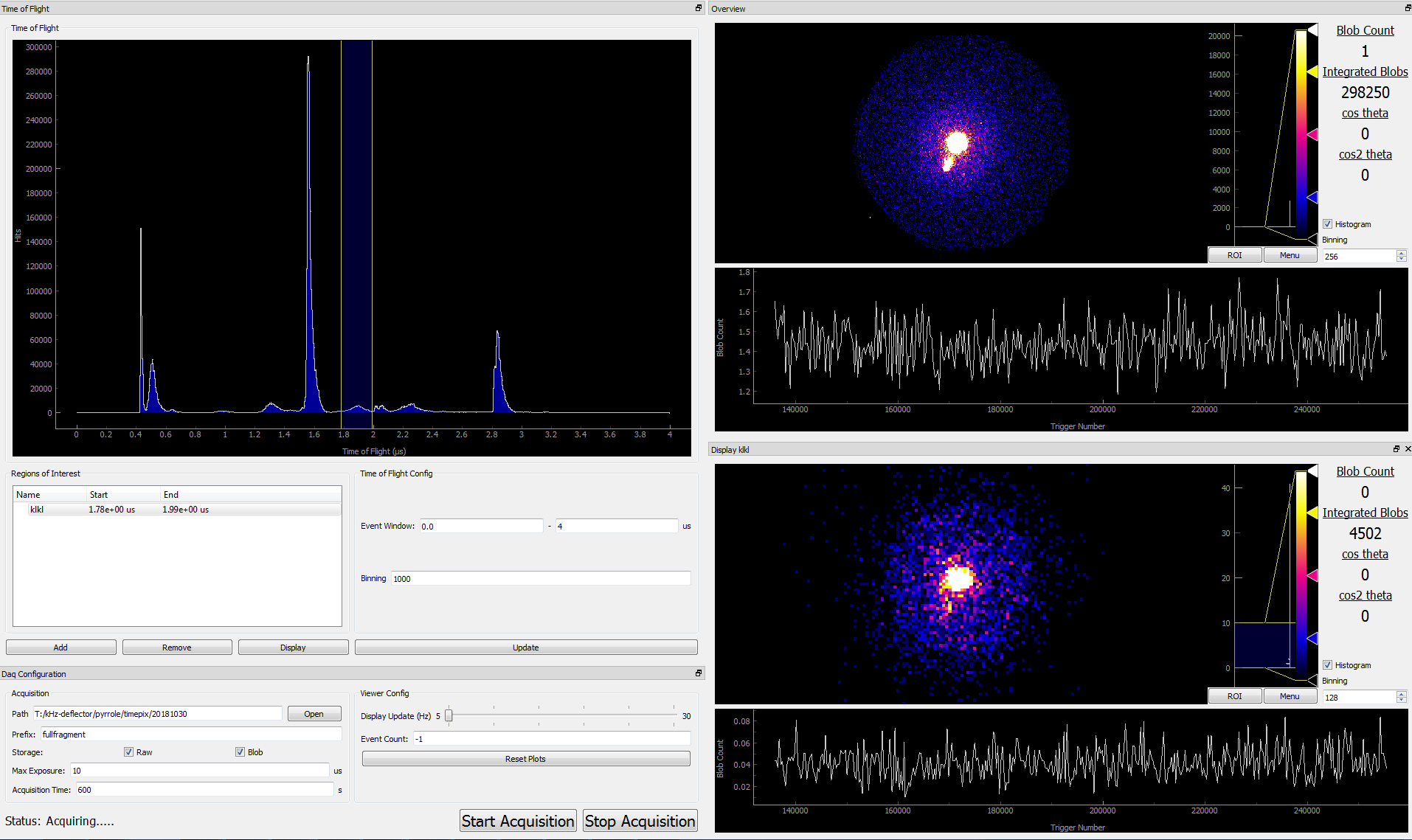Open the Menu button in Overview panel
The height and width of the screenshot is (840, 1412).
1290,255
